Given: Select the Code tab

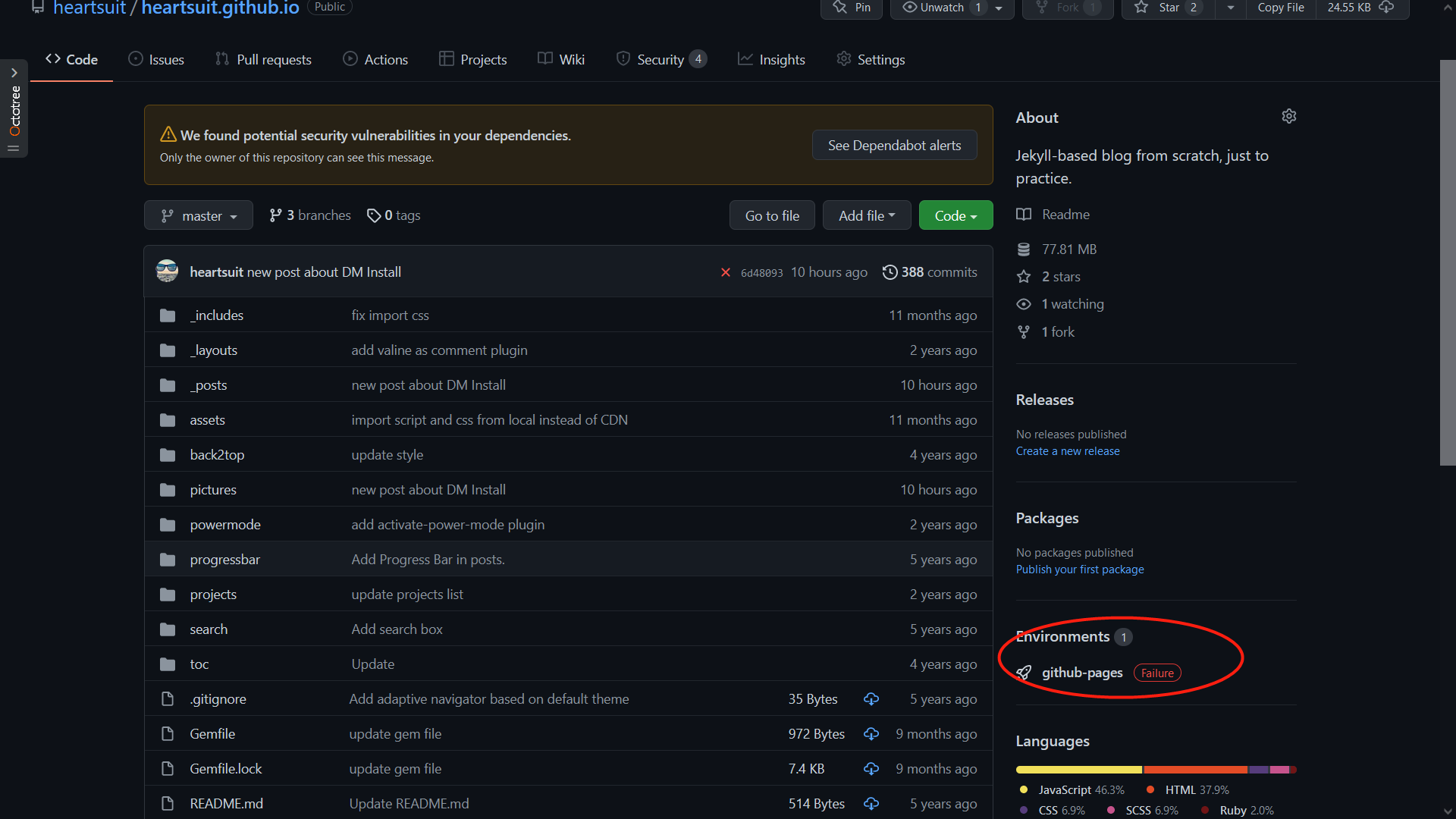Looking at the screenshot, I should click(x=71, y=59).
